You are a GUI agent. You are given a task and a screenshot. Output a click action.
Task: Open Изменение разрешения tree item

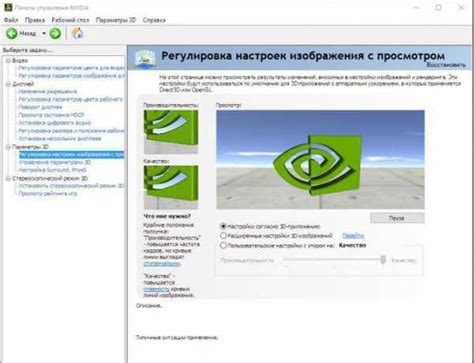48,91
